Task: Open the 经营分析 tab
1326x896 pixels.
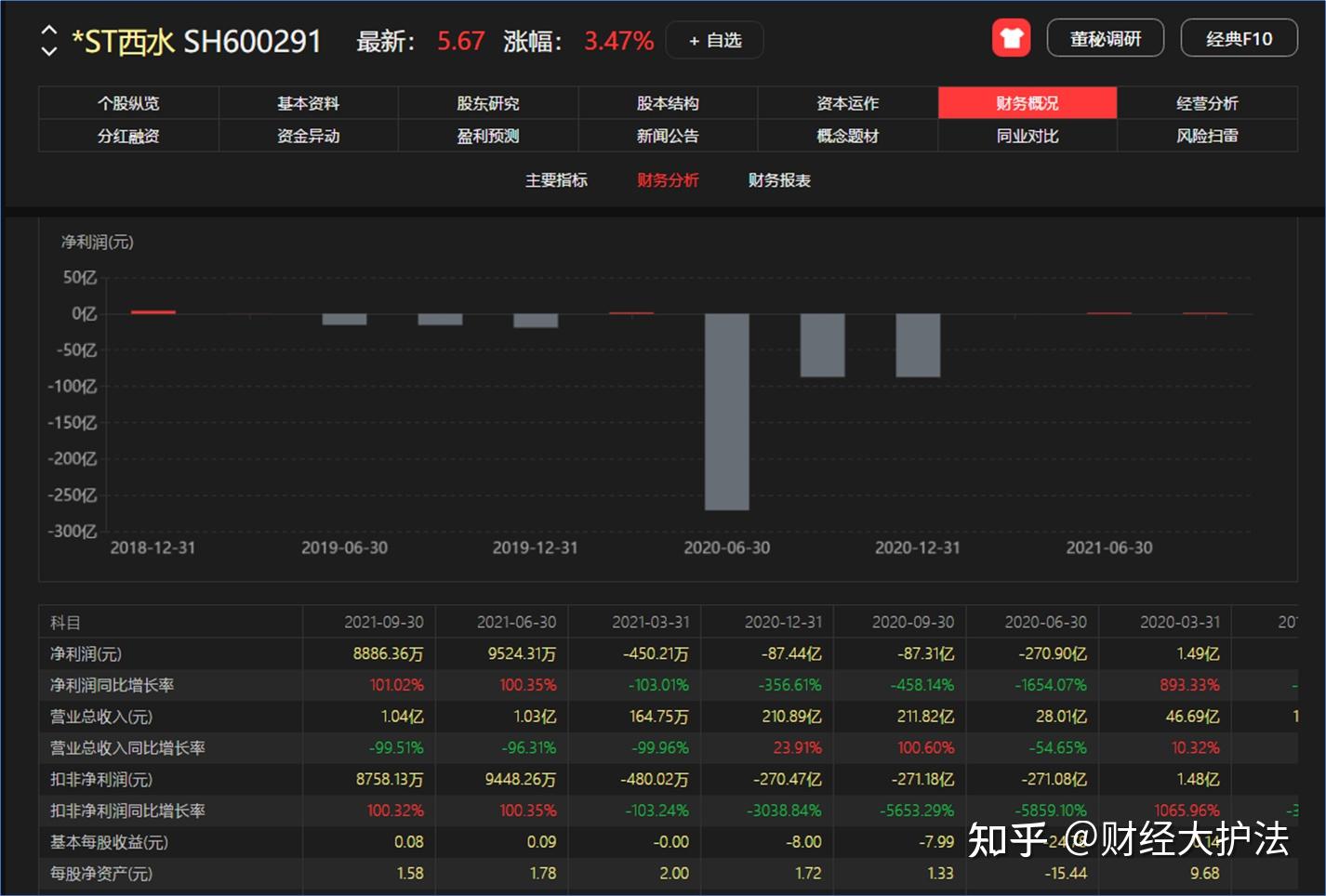Action: point(1208,102)
